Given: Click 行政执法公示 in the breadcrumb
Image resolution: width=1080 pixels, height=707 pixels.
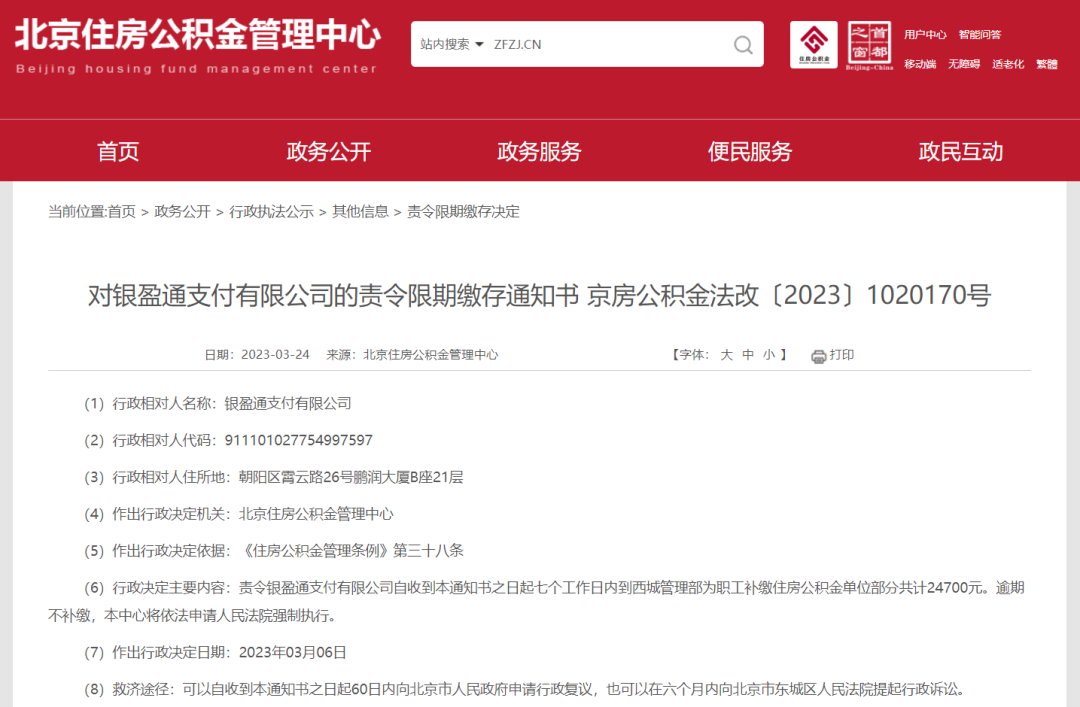Looking at the screenshot, I should point(271,212).
